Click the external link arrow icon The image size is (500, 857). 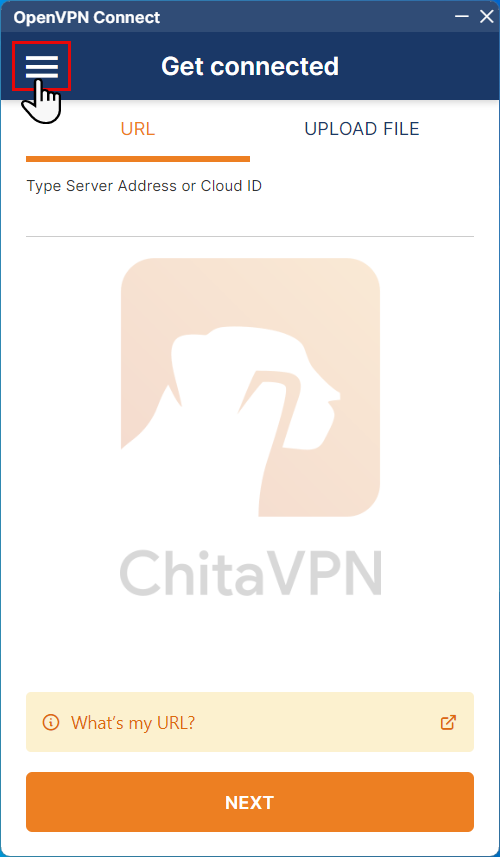tap(448, 722)
